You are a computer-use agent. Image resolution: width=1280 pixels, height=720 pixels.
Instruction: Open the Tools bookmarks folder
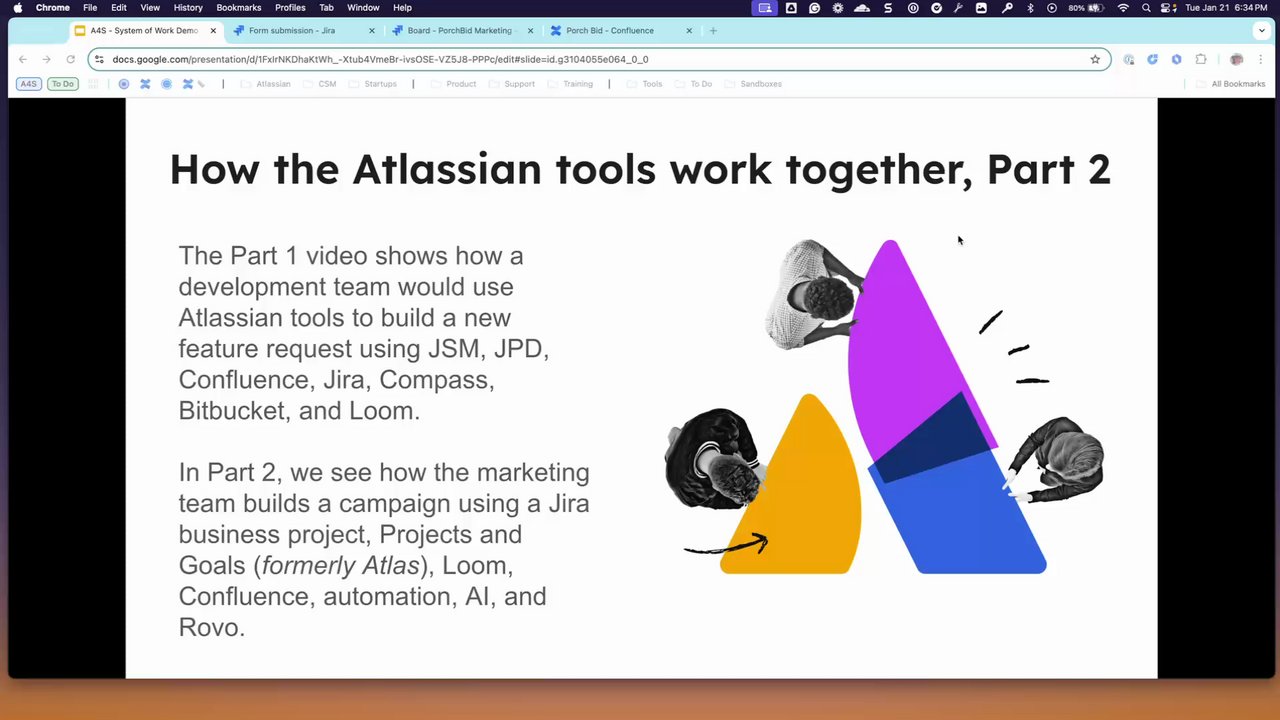pos(644,84)
